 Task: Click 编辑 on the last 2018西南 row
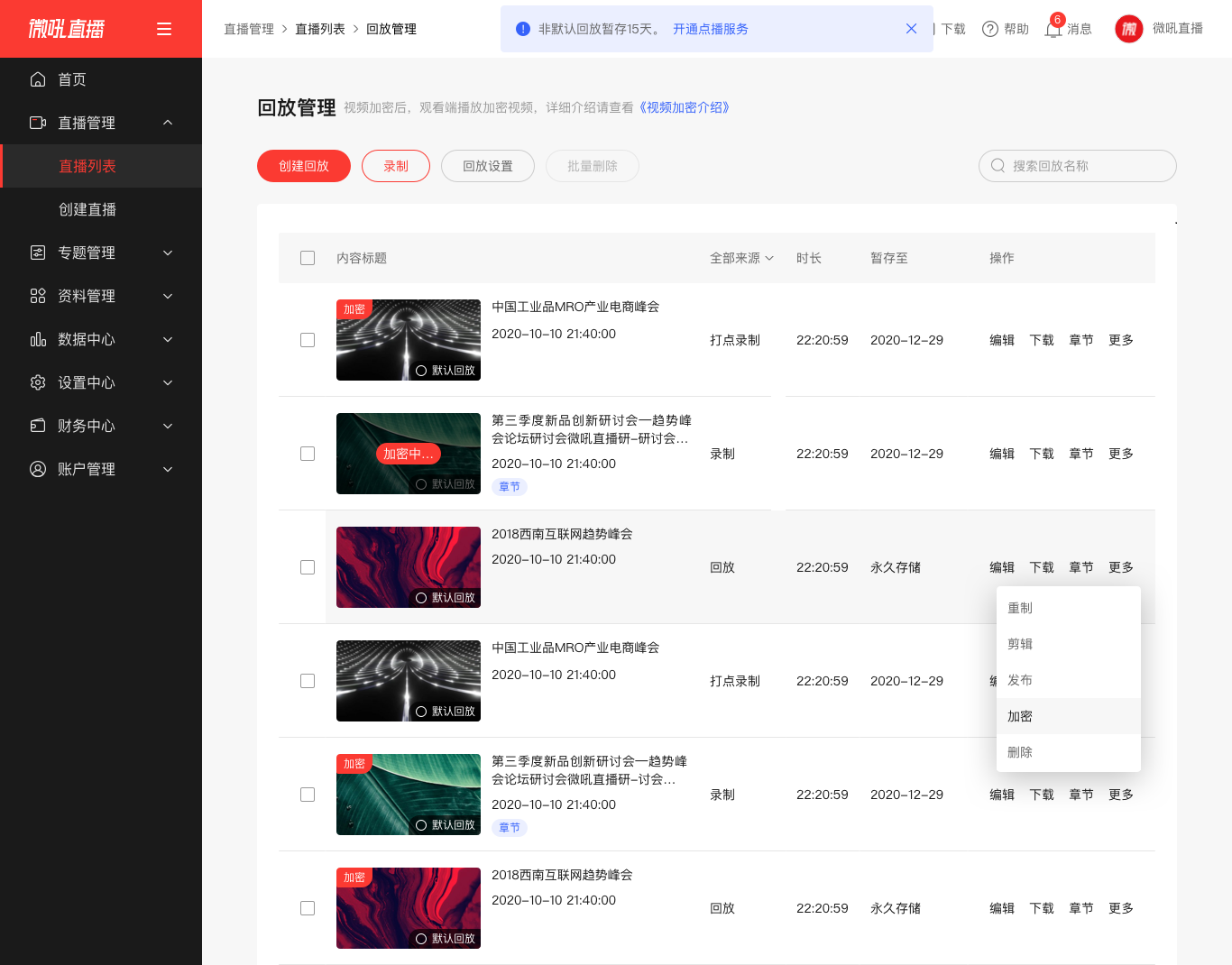(1002, 908)
